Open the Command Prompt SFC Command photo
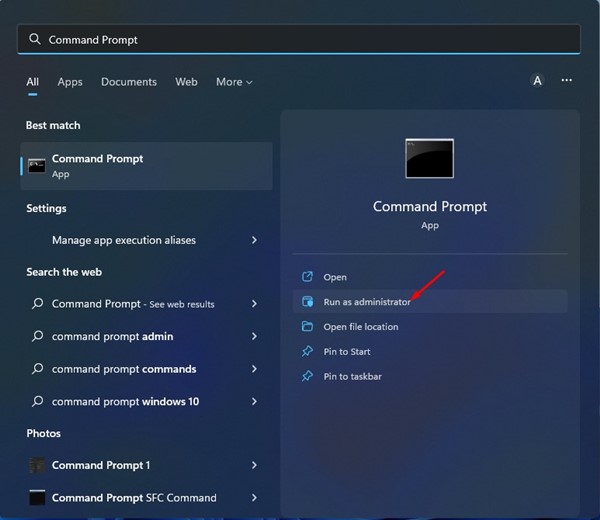The image size is (600, 520). pos(134,497)
